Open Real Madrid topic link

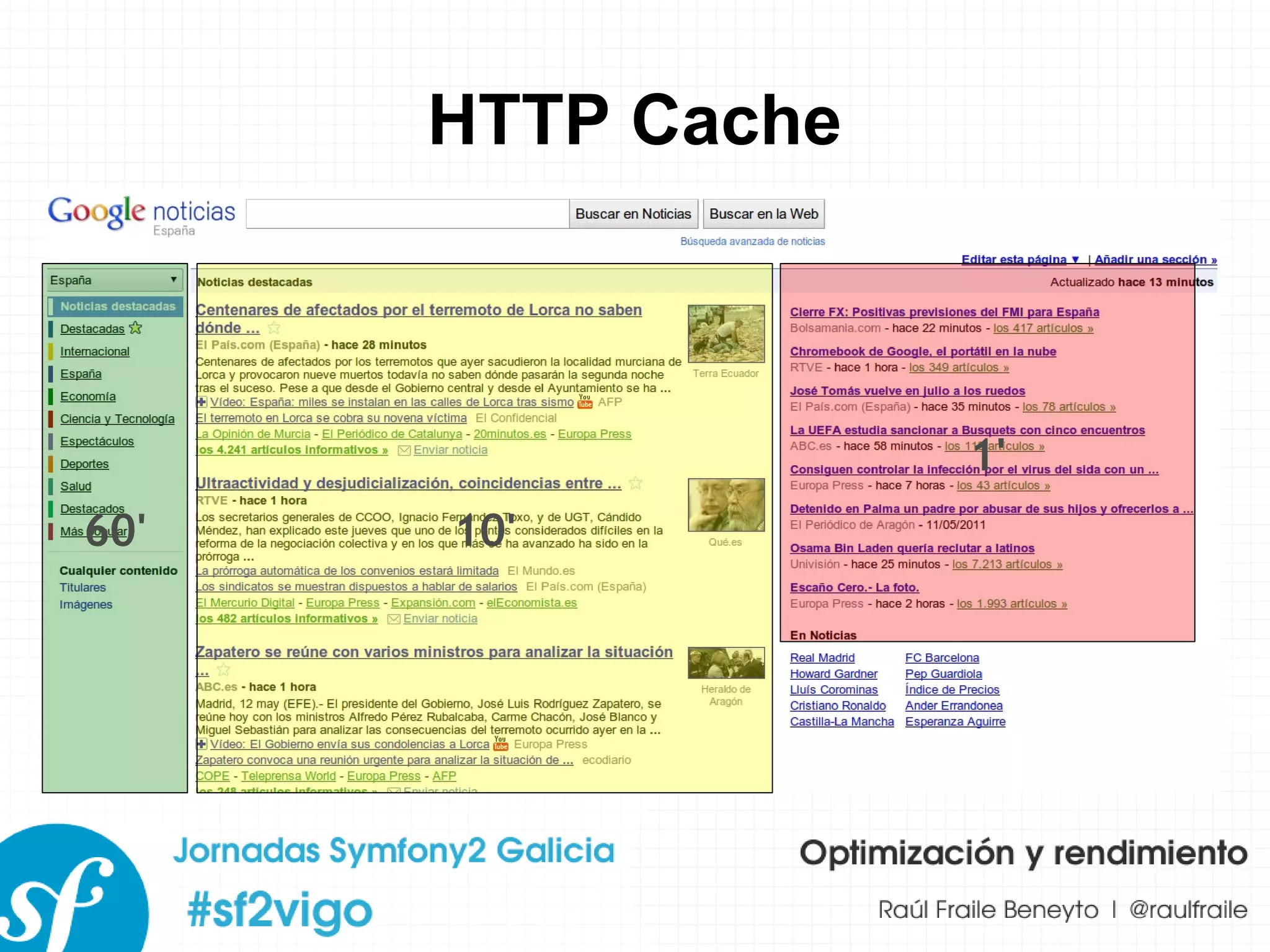click(822, 658)
